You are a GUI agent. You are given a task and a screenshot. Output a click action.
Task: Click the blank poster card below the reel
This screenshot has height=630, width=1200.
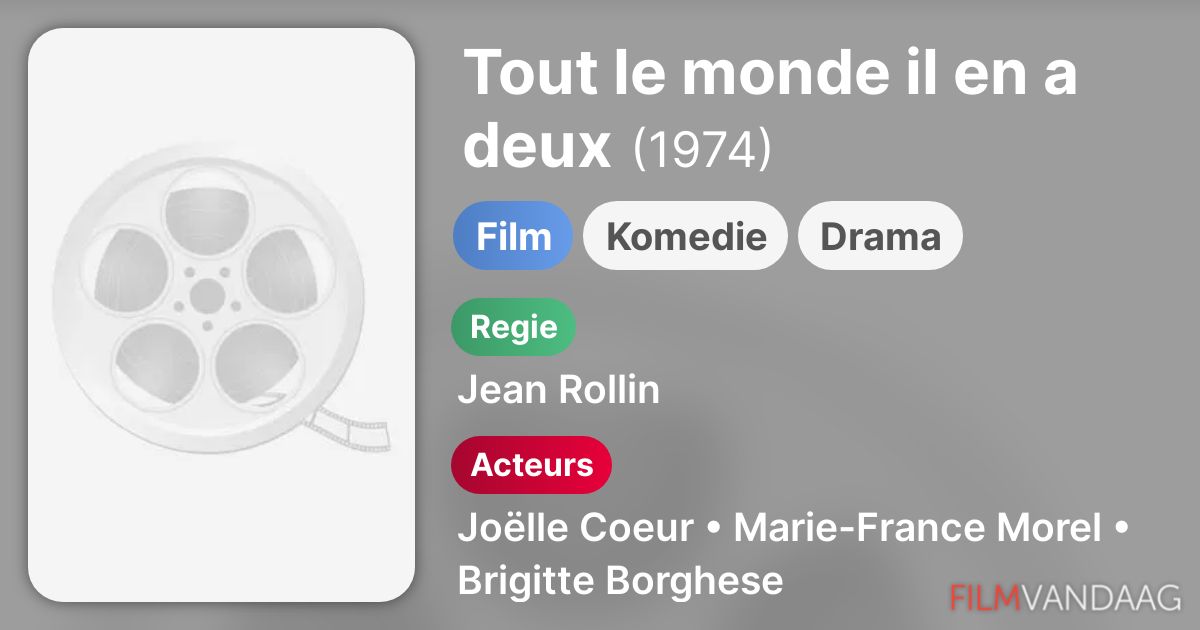(x=220, y=530)
